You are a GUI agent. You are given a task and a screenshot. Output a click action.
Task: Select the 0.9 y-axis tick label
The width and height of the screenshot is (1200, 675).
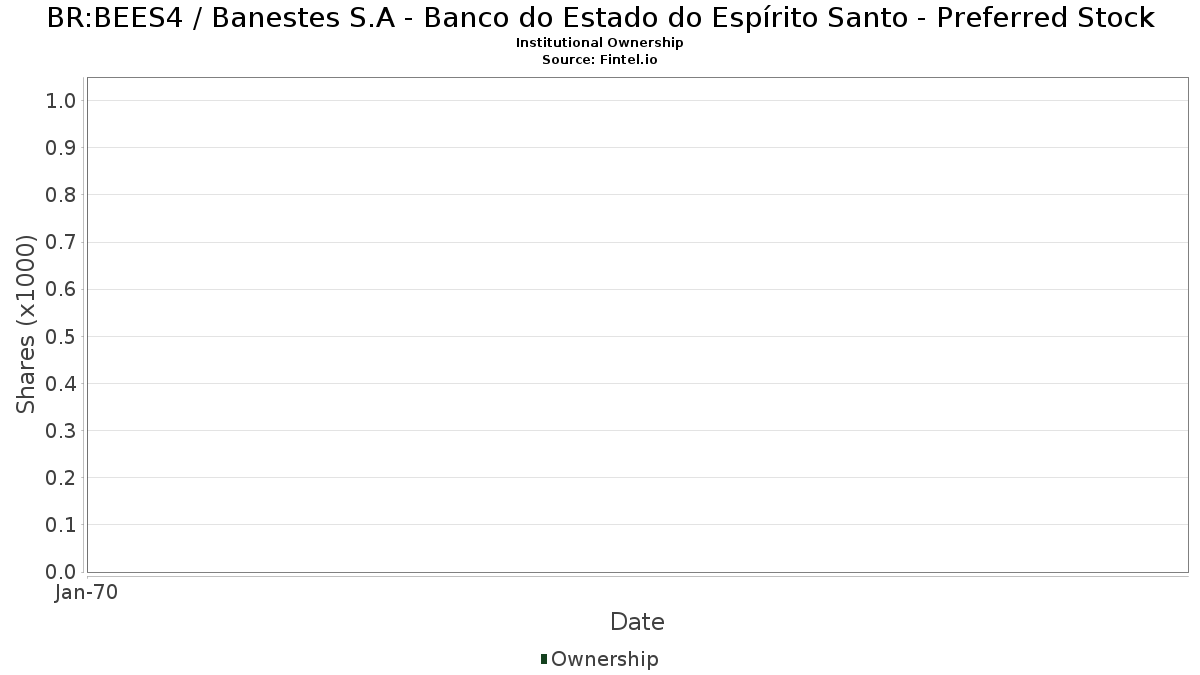pos(61,147)
